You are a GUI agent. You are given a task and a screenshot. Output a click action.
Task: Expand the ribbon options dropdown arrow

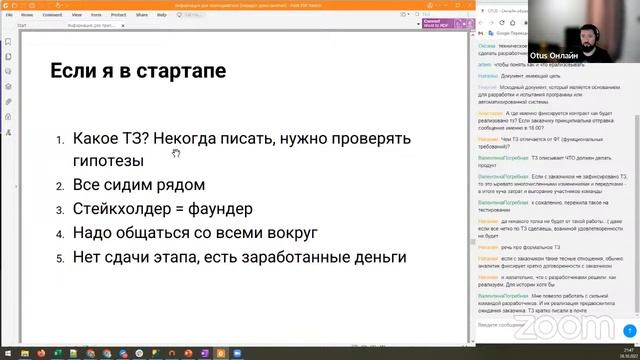tap(418, 24)
